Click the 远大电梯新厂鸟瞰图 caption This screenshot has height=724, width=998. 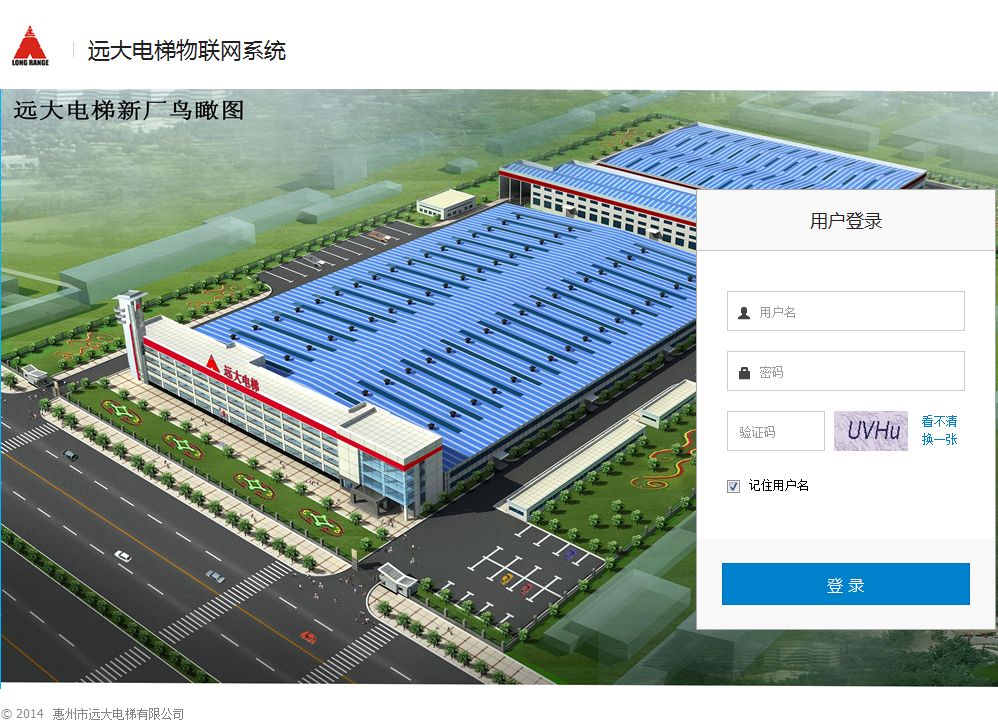pos(129,110)
